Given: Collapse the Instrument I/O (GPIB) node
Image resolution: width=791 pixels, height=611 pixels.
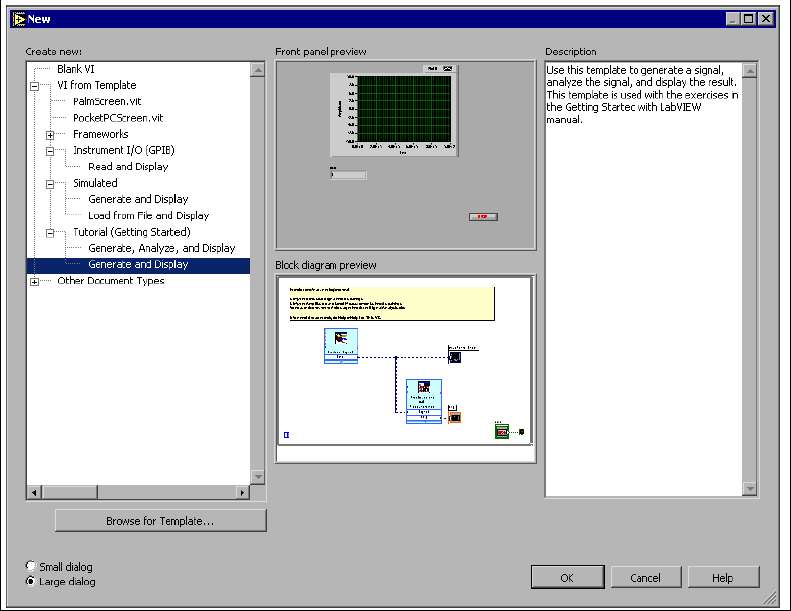Looking at the screenshot, I should (50, 151).
